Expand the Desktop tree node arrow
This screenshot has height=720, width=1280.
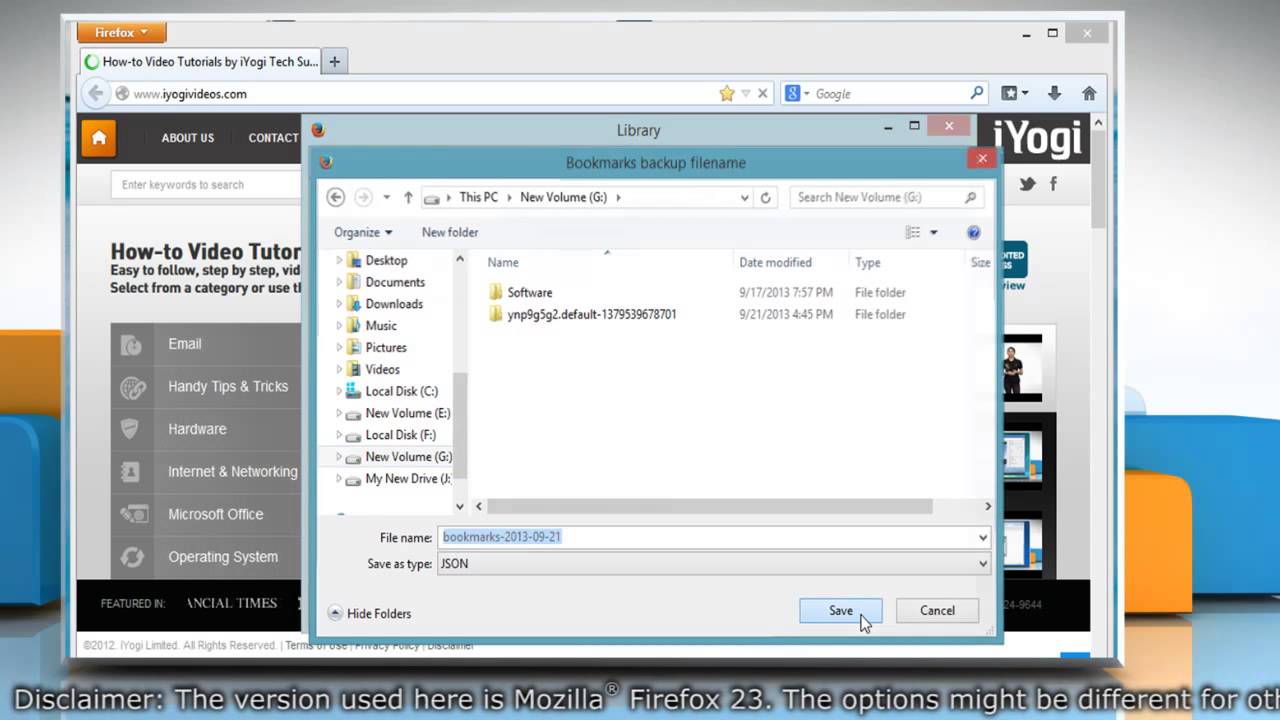[x=339, y=260]
